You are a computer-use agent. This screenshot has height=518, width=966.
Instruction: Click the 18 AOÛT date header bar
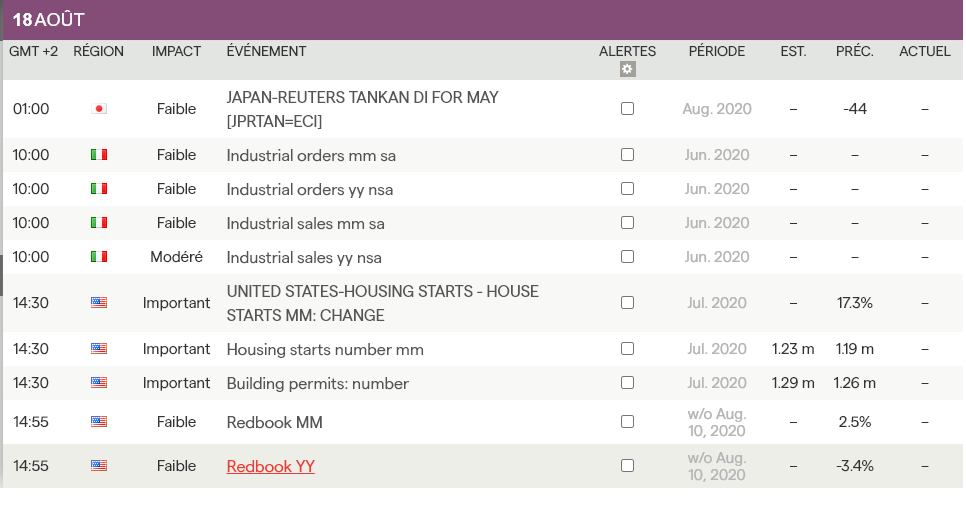tap(482, 20)
